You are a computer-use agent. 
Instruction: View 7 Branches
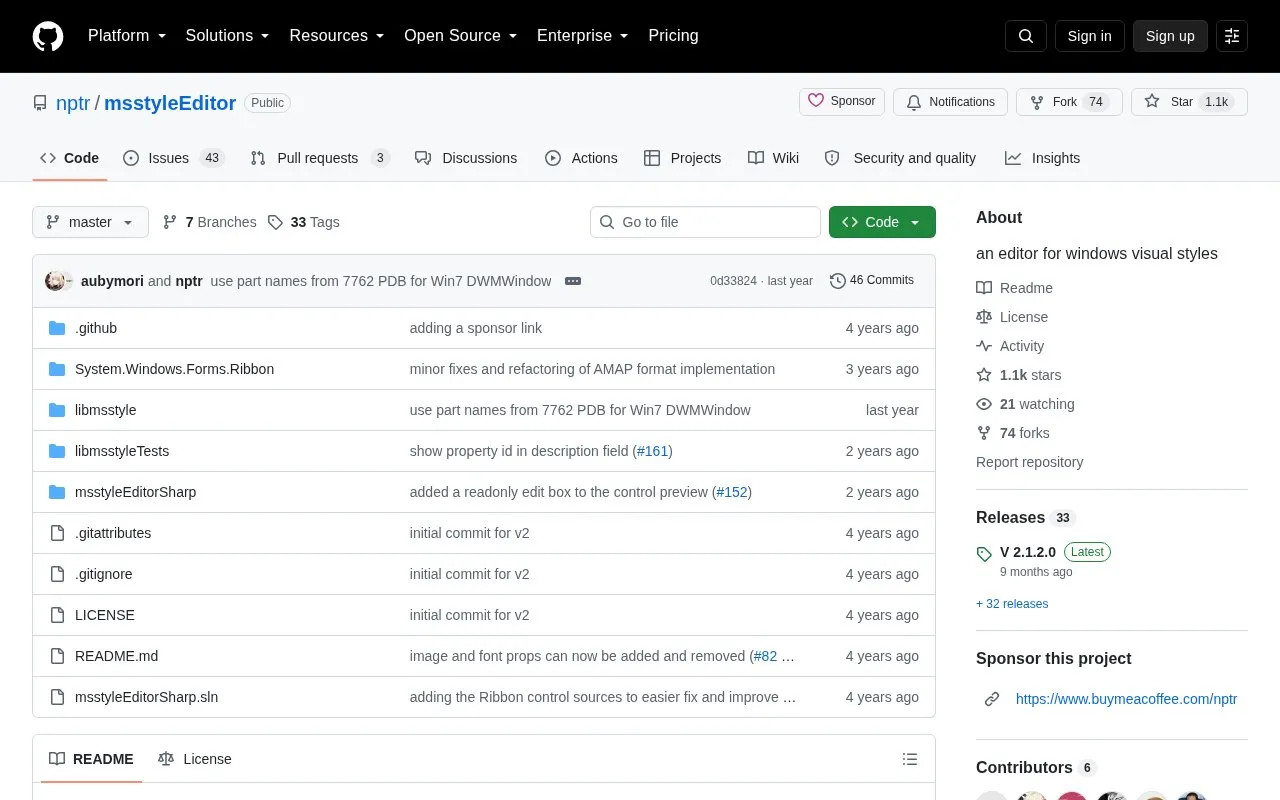(x=209, y=222)
